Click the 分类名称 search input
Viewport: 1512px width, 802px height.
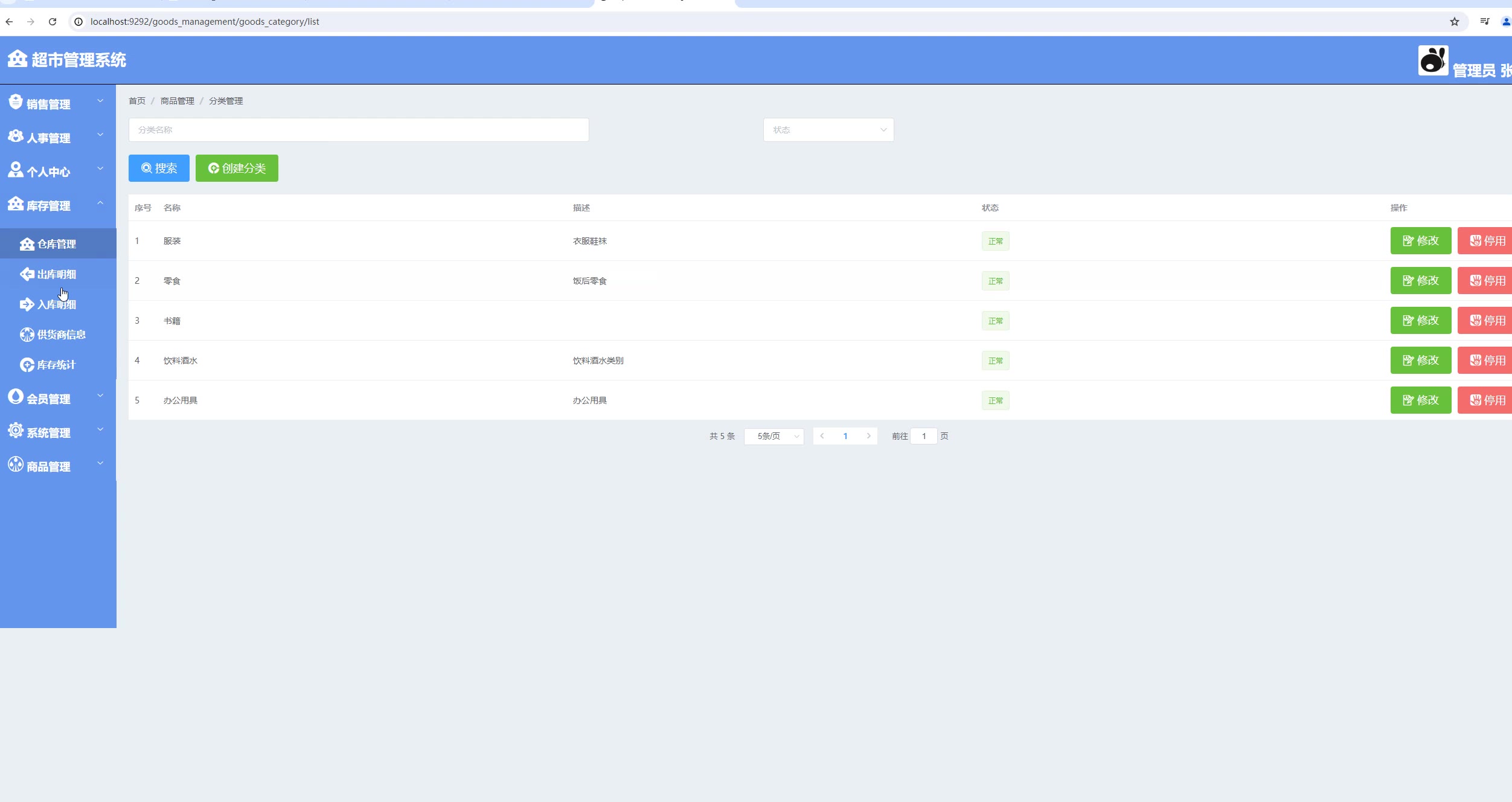359,130
